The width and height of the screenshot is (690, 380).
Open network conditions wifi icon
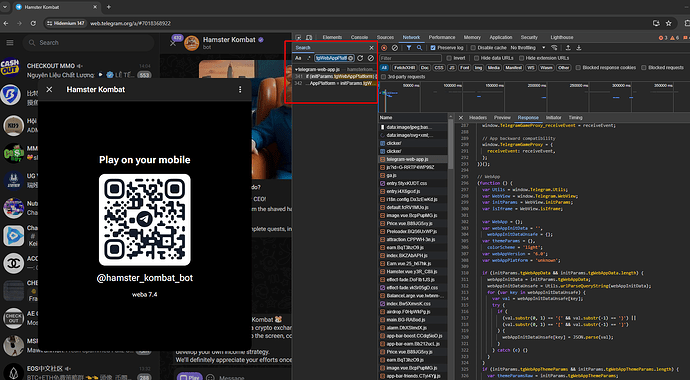point(554,48)
